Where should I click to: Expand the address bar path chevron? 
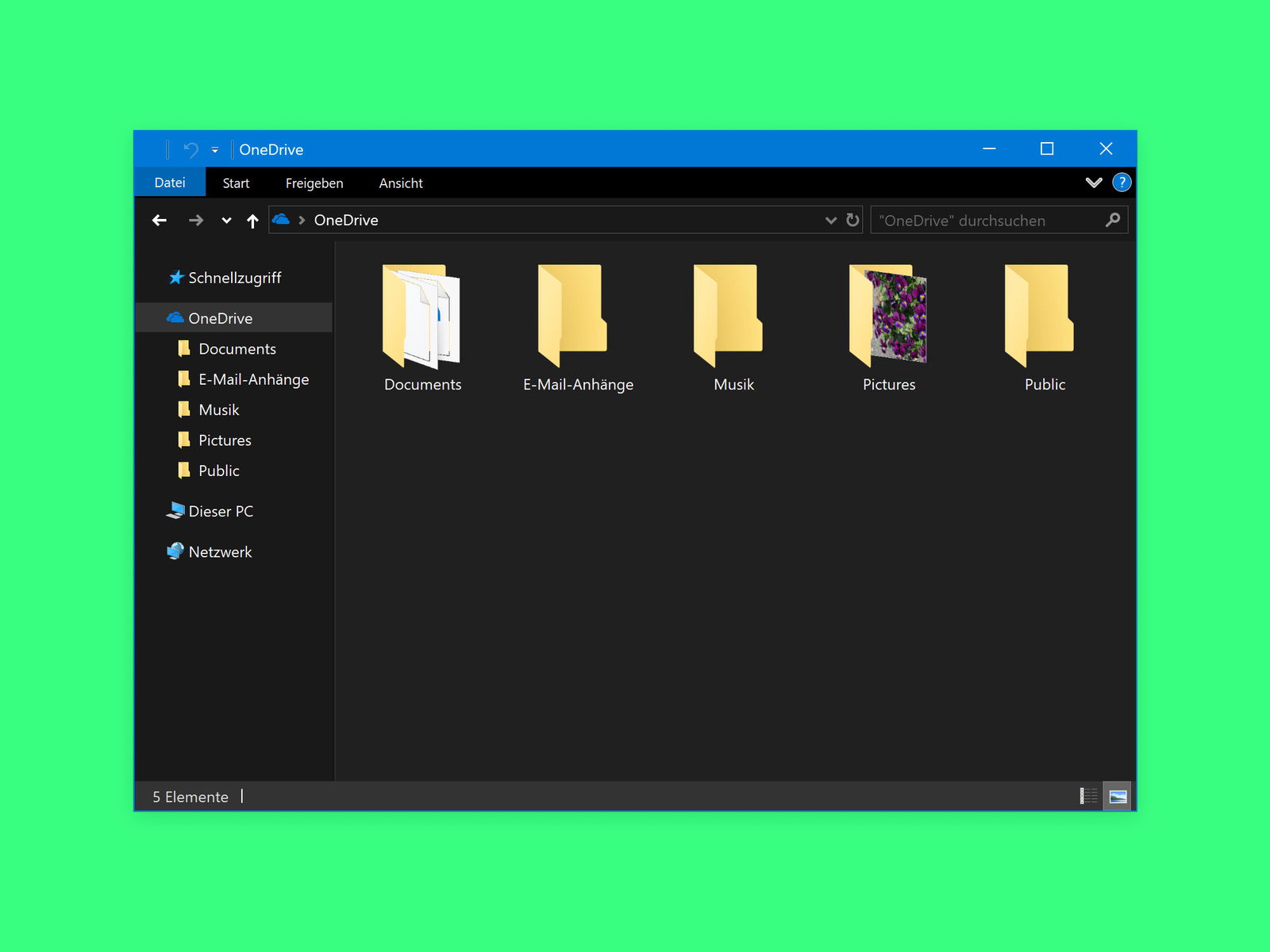tap(302, 221)
